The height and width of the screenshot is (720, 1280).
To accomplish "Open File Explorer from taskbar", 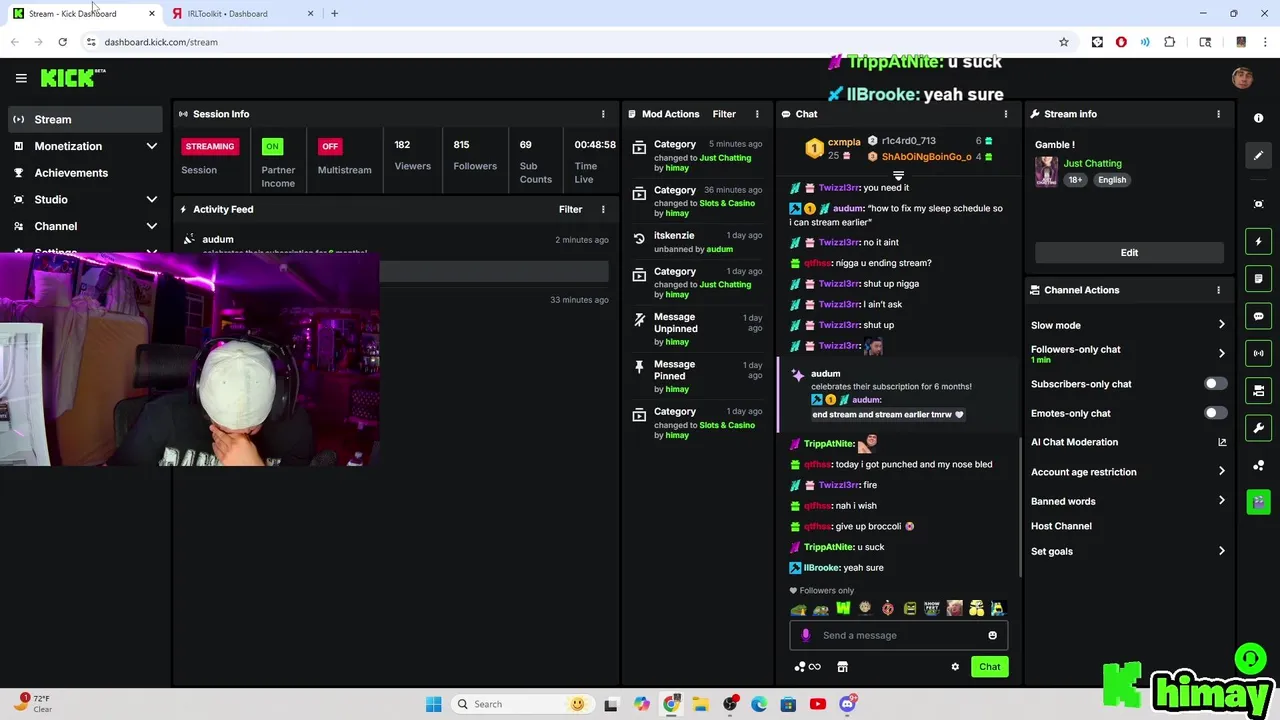I will [x=700, y=704].
